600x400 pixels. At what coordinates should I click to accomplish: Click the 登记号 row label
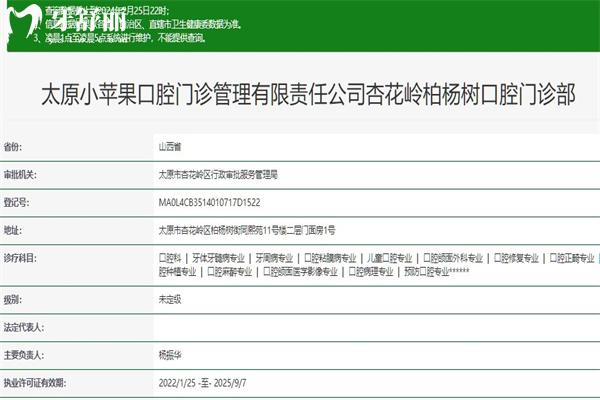(16, 203)
